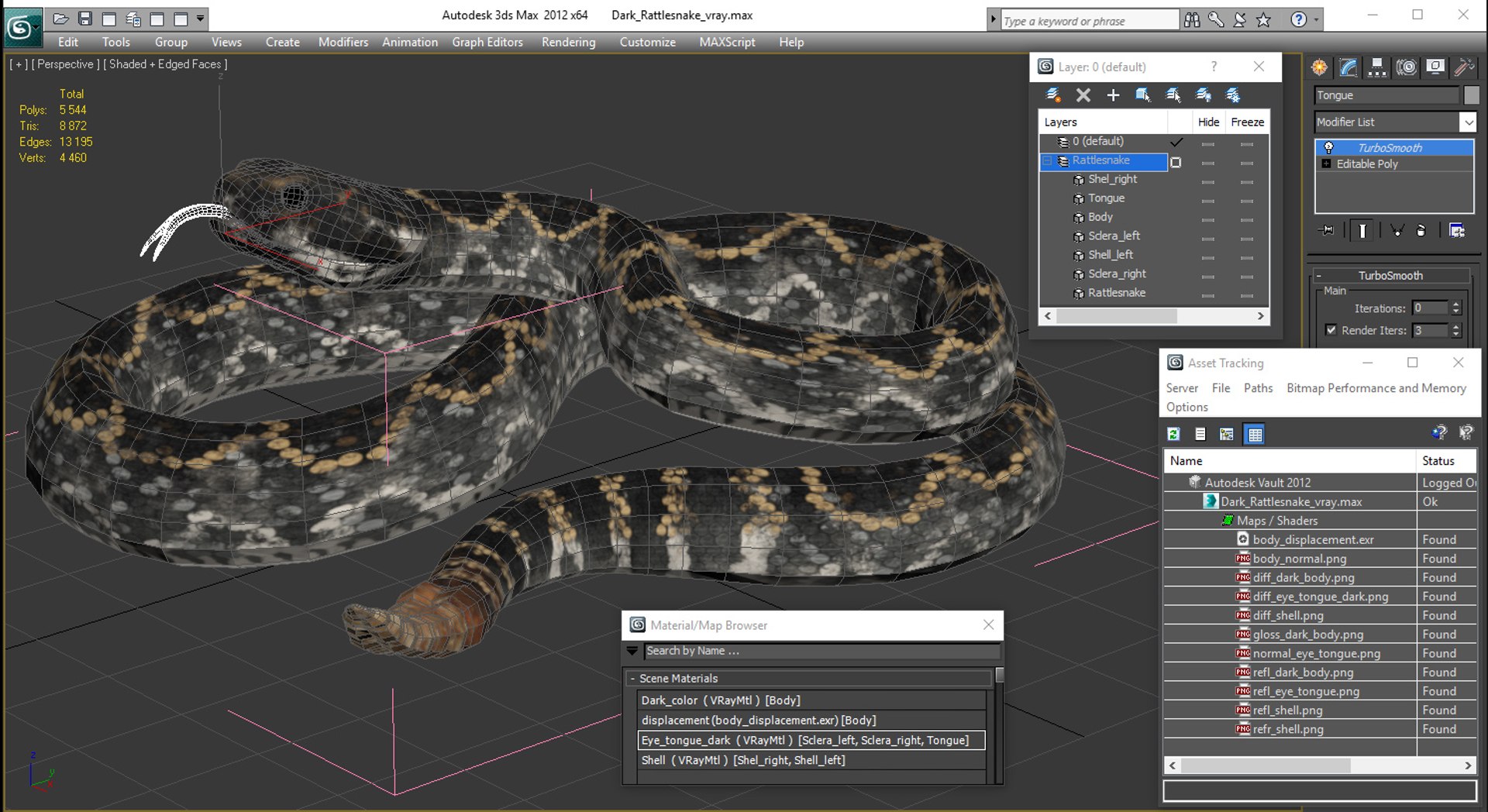
Task: Open the Rendering menu
Action: [569, 42]
